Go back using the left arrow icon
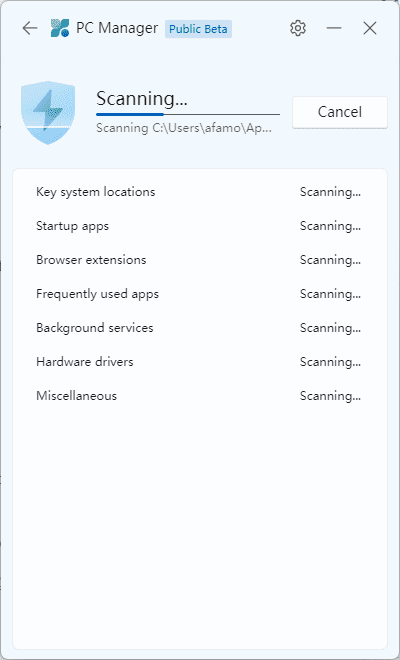 point(30,28)
